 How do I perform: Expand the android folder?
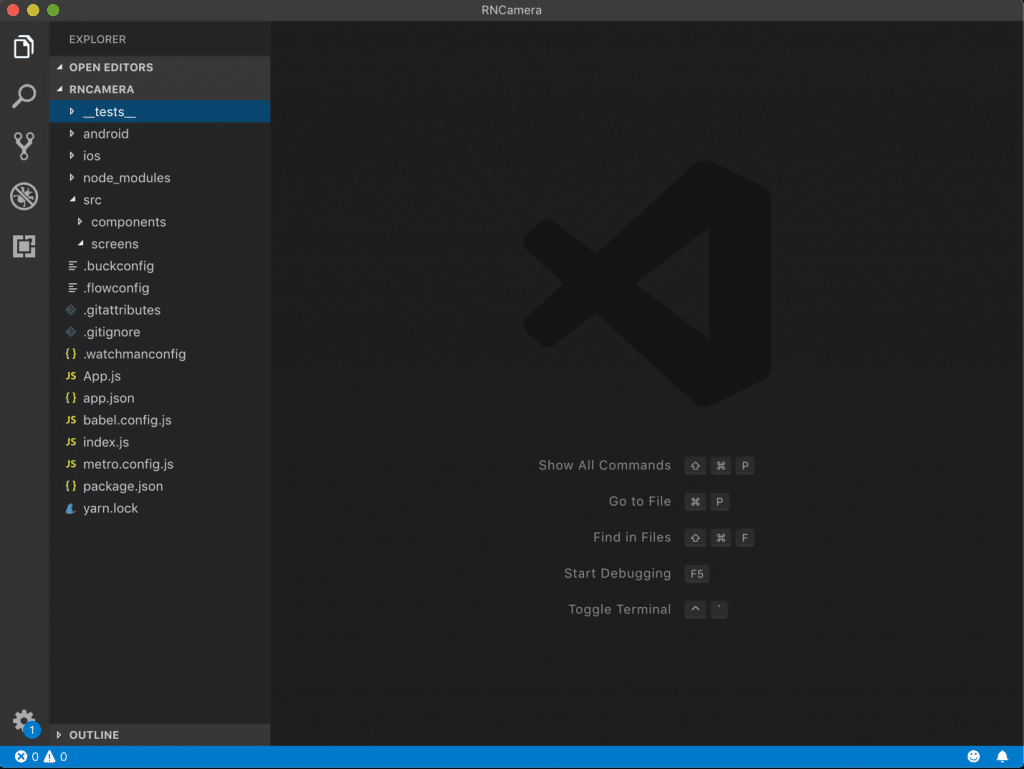pyautogui.click(x=105, y=134)
